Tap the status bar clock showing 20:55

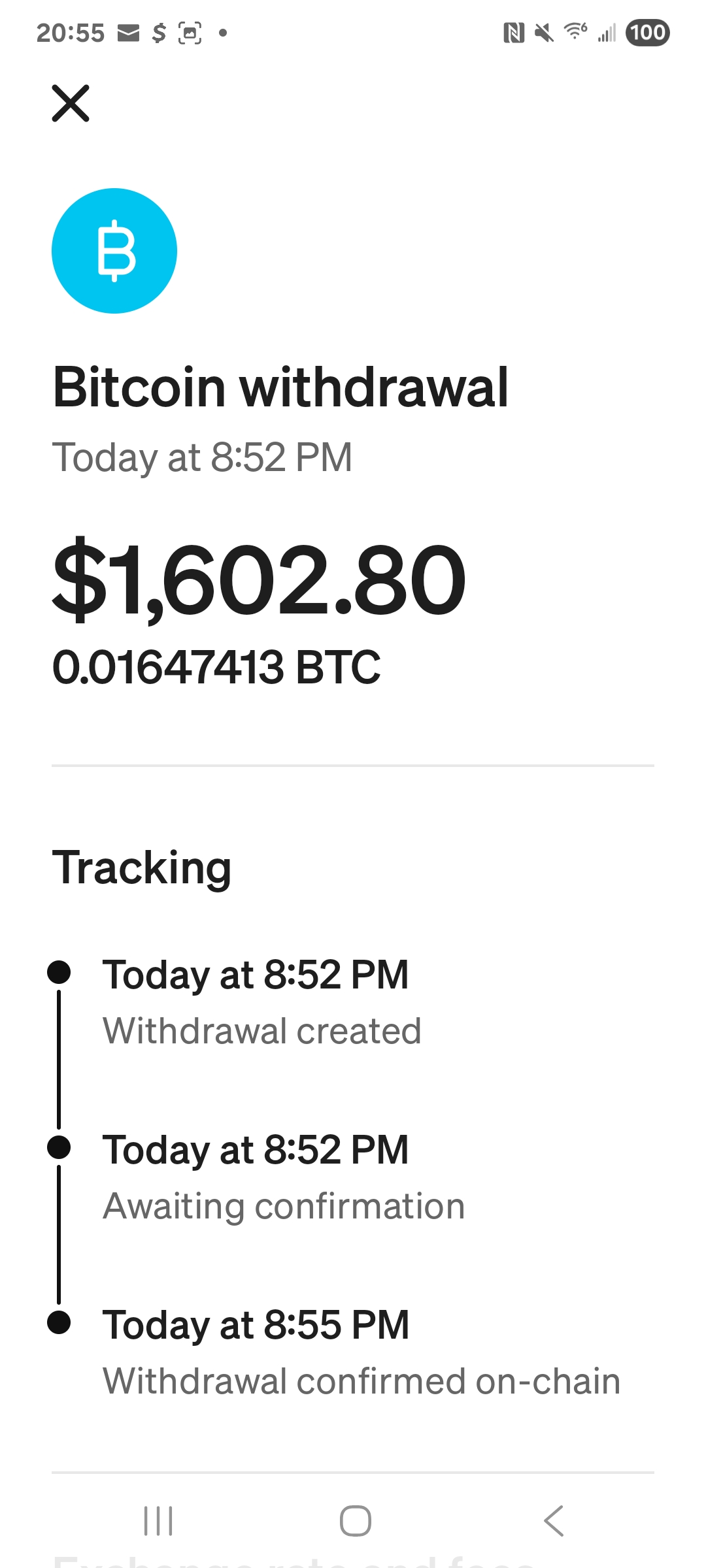click(71, 33)
